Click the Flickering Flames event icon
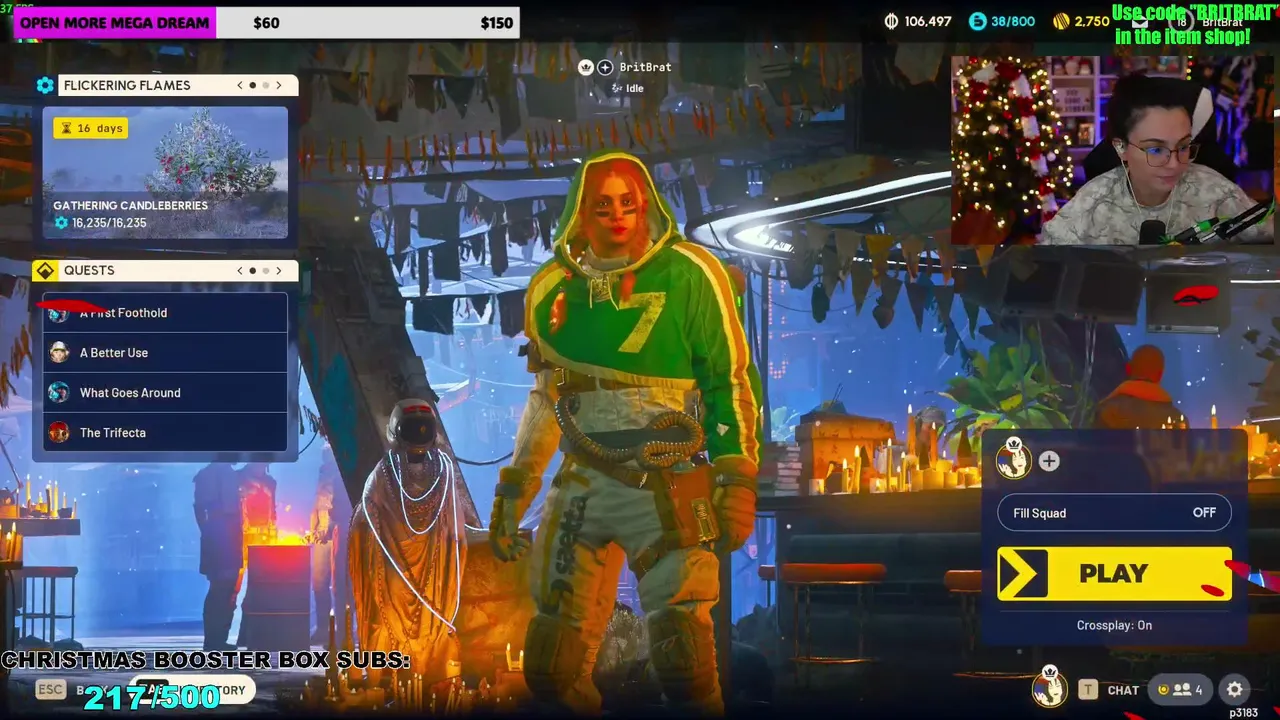This screenshot has height=720, width=1280. (x=45, y=85)
